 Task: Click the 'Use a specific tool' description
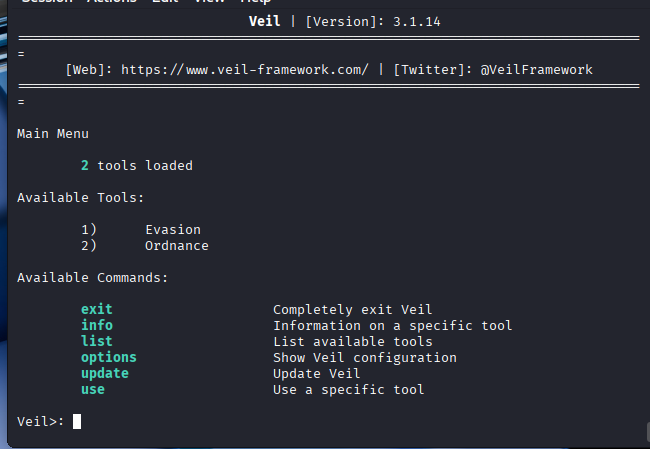(x=348, y=390)
